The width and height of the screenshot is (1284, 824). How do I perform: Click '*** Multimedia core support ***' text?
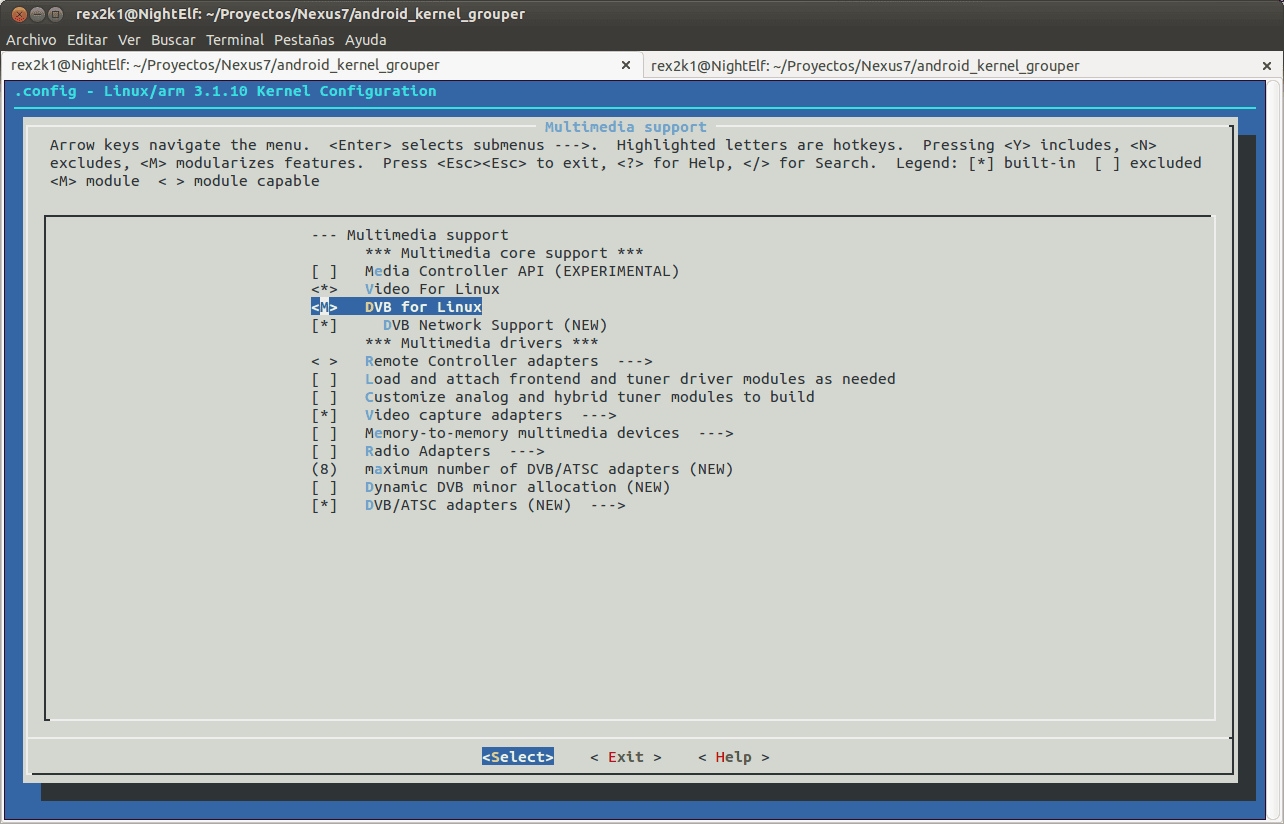coord(504,253)
